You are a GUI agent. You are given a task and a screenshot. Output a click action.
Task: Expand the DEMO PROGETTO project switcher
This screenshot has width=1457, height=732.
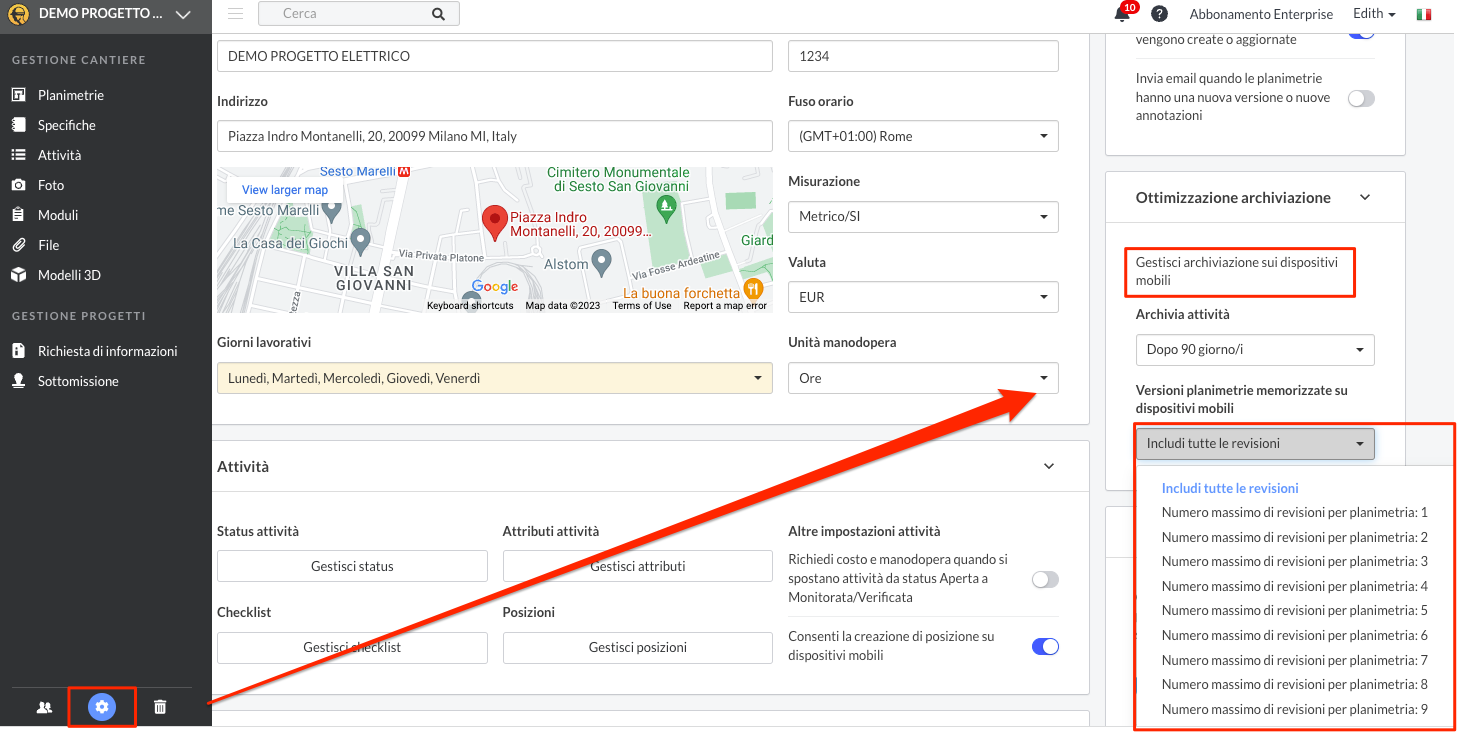(x=182, y=14)
